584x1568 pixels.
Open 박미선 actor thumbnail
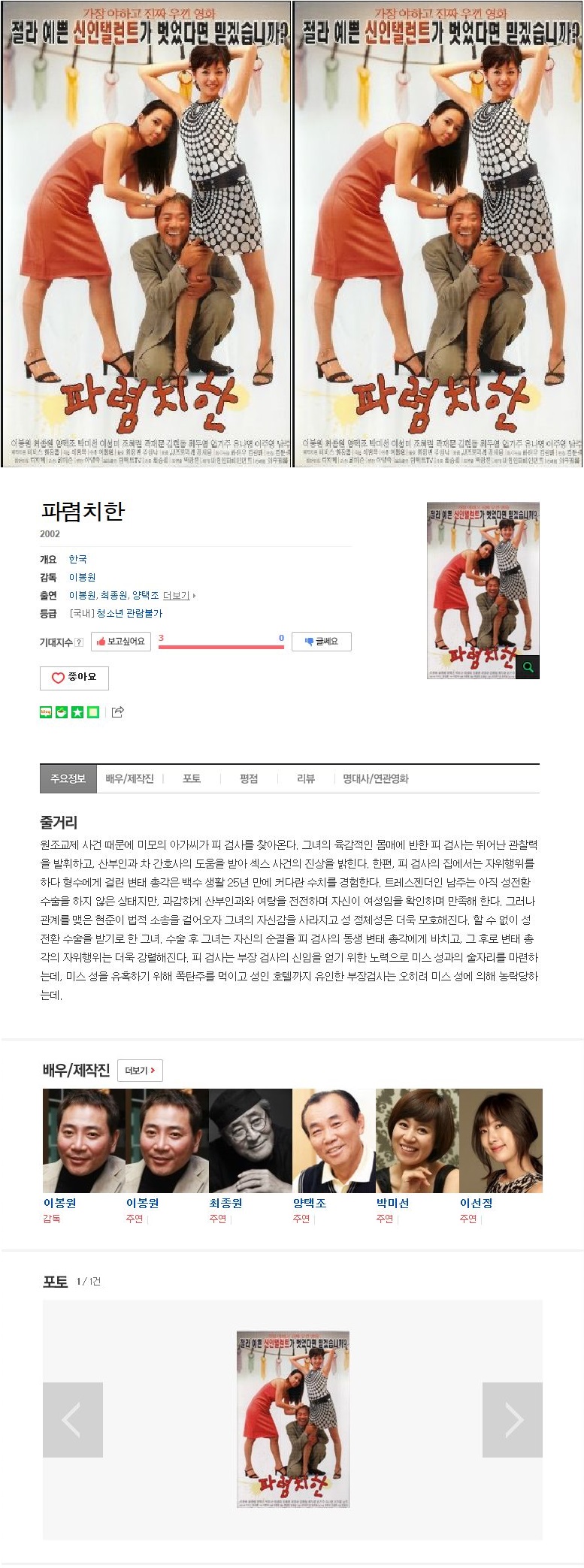tap(417, 1141)
